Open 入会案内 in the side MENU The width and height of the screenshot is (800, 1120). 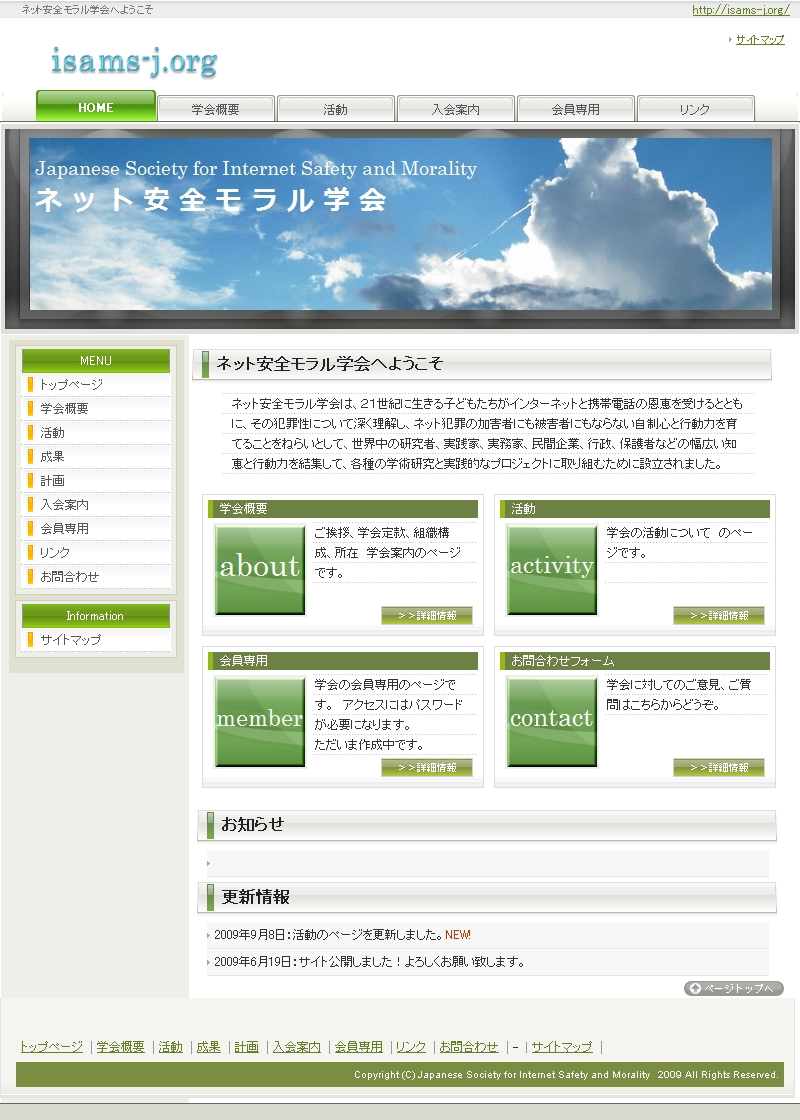tap(96, 504)
